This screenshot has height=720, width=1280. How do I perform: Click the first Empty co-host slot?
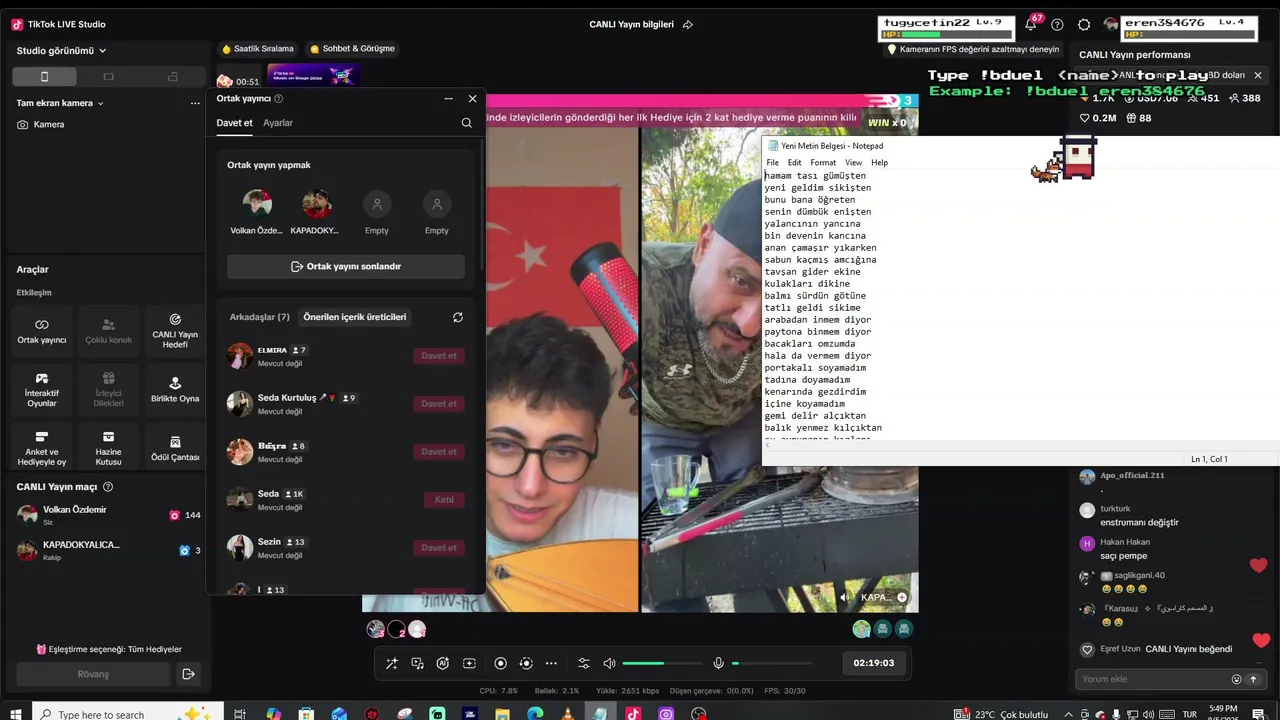[x=377, y=212]
